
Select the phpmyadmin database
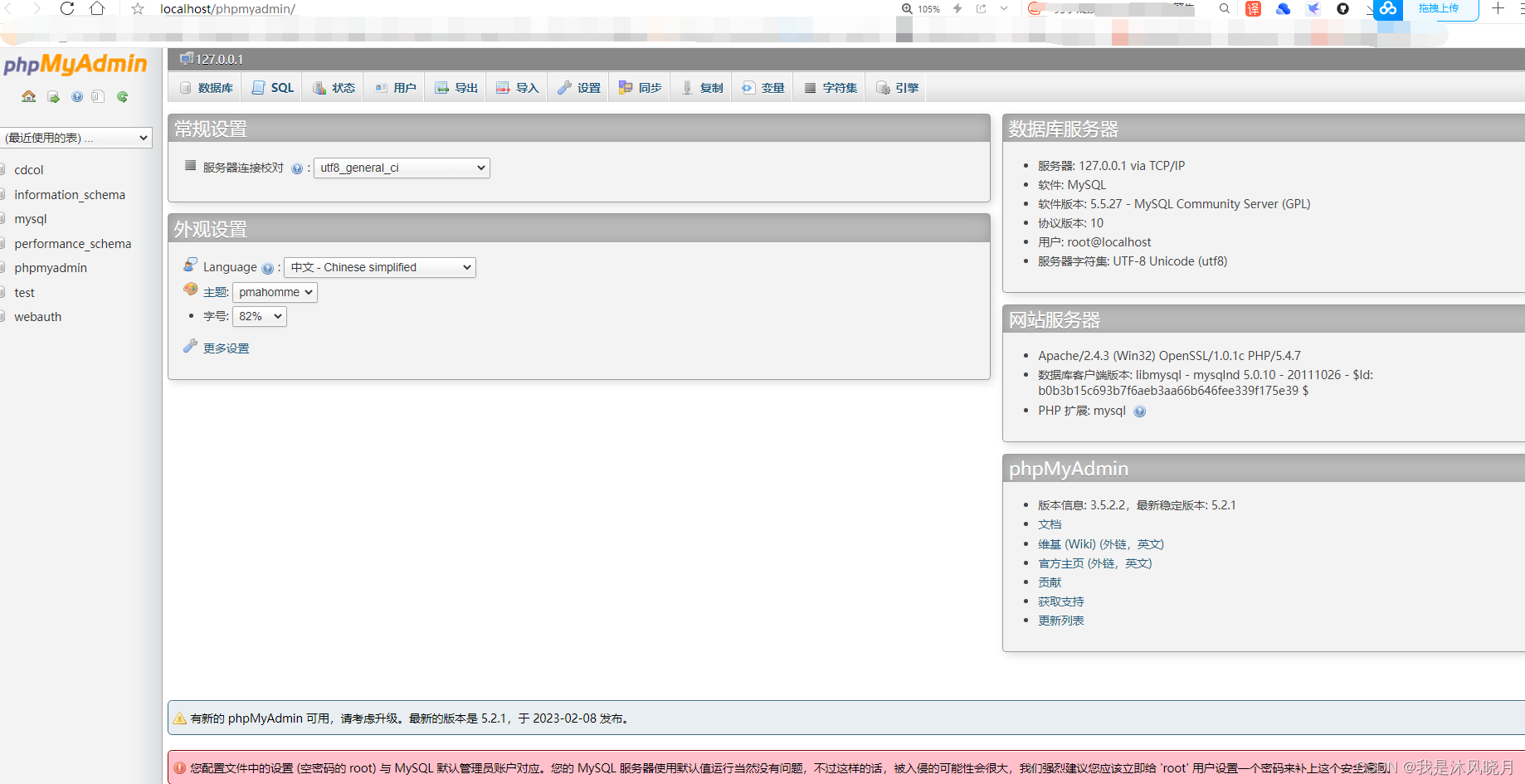[51, 268]
